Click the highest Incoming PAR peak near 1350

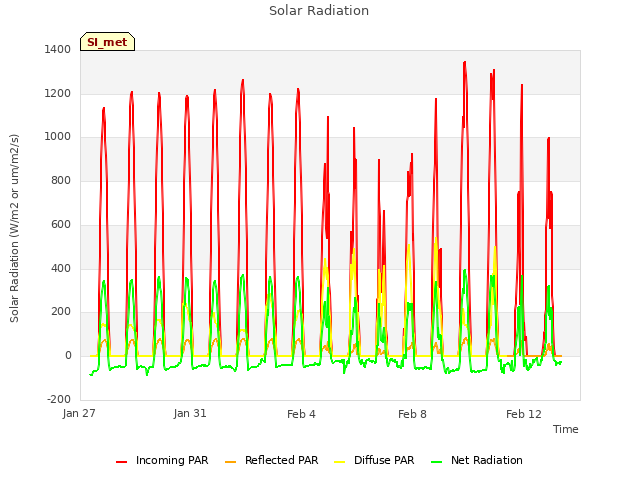(464, 62)
